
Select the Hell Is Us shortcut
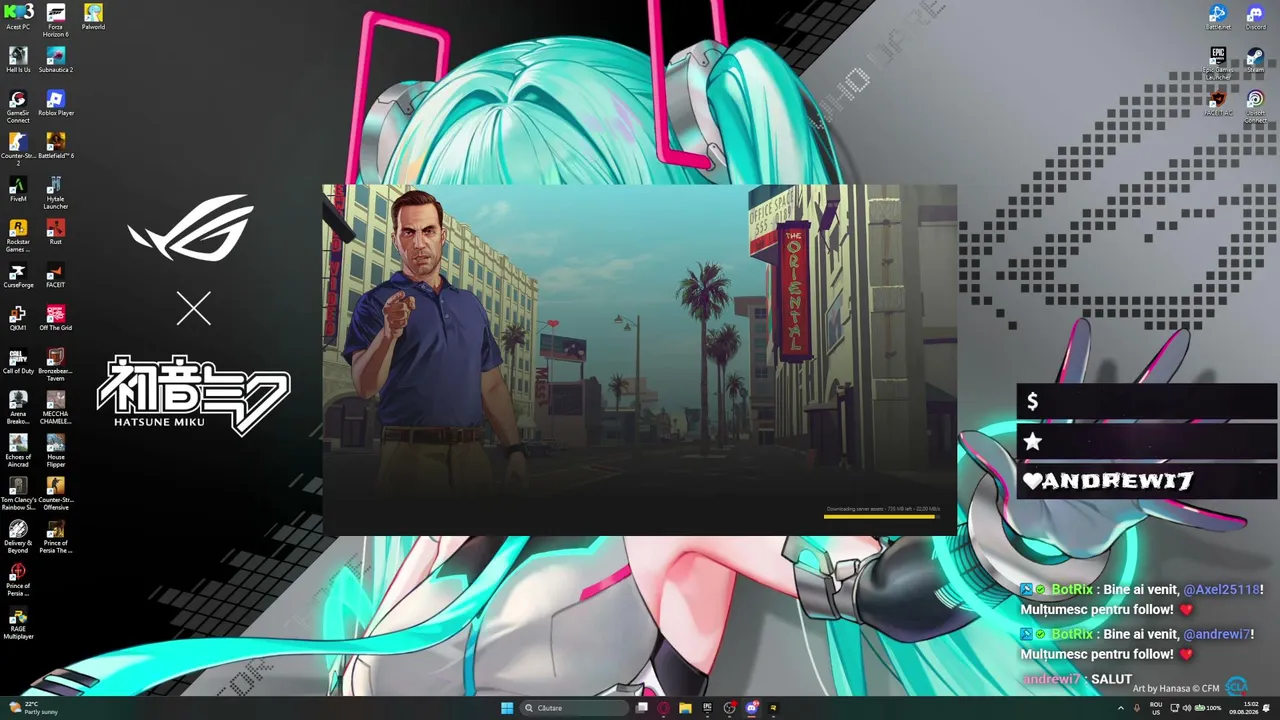click(x=18, y=59)
